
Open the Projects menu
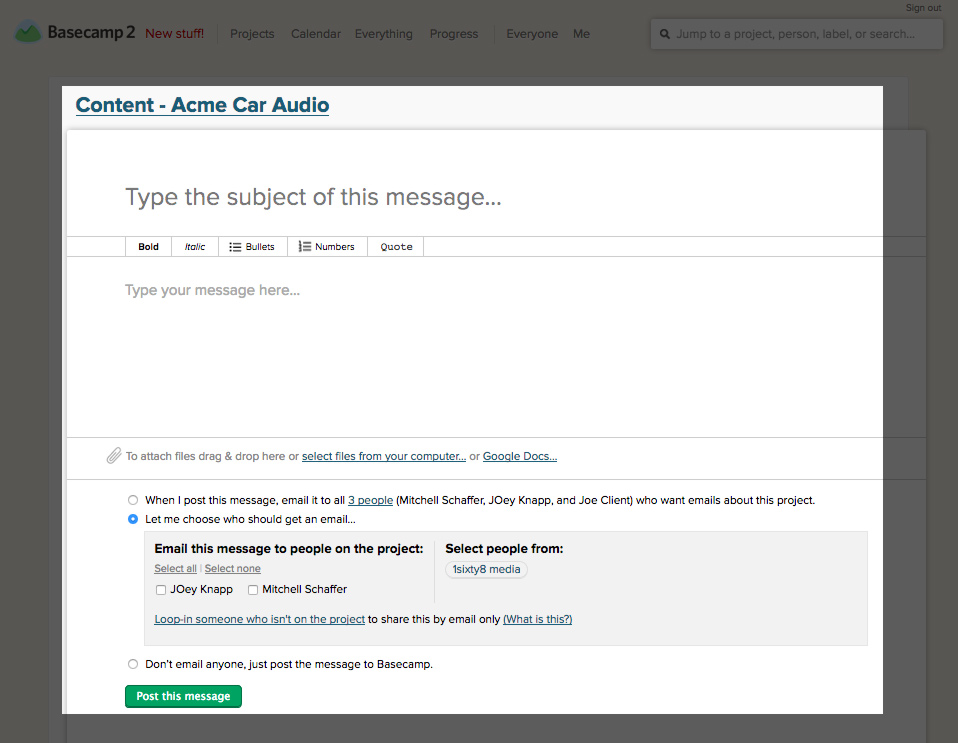click(252, 34)
